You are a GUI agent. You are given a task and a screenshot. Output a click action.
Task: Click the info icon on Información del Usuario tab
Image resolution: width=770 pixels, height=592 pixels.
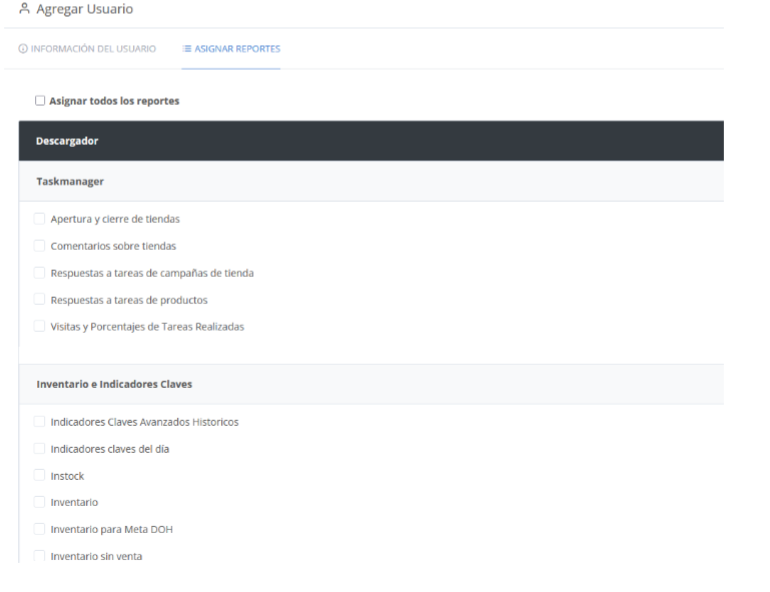pyautogui.click(x=23, y=49)
